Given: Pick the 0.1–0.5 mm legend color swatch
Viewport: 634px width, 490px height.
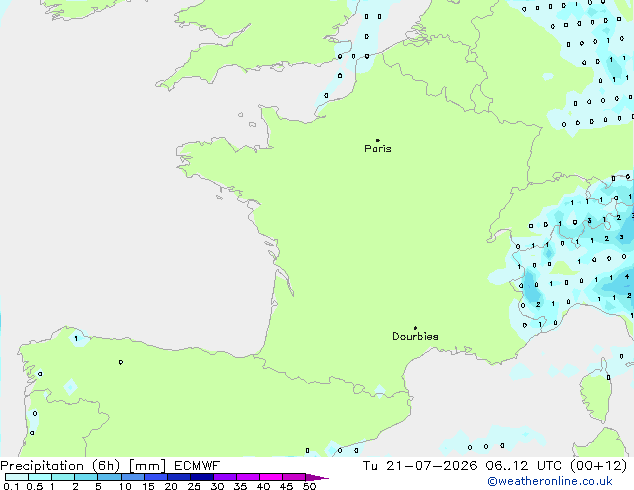Looking at the screenshot, I should coord(17,477).
